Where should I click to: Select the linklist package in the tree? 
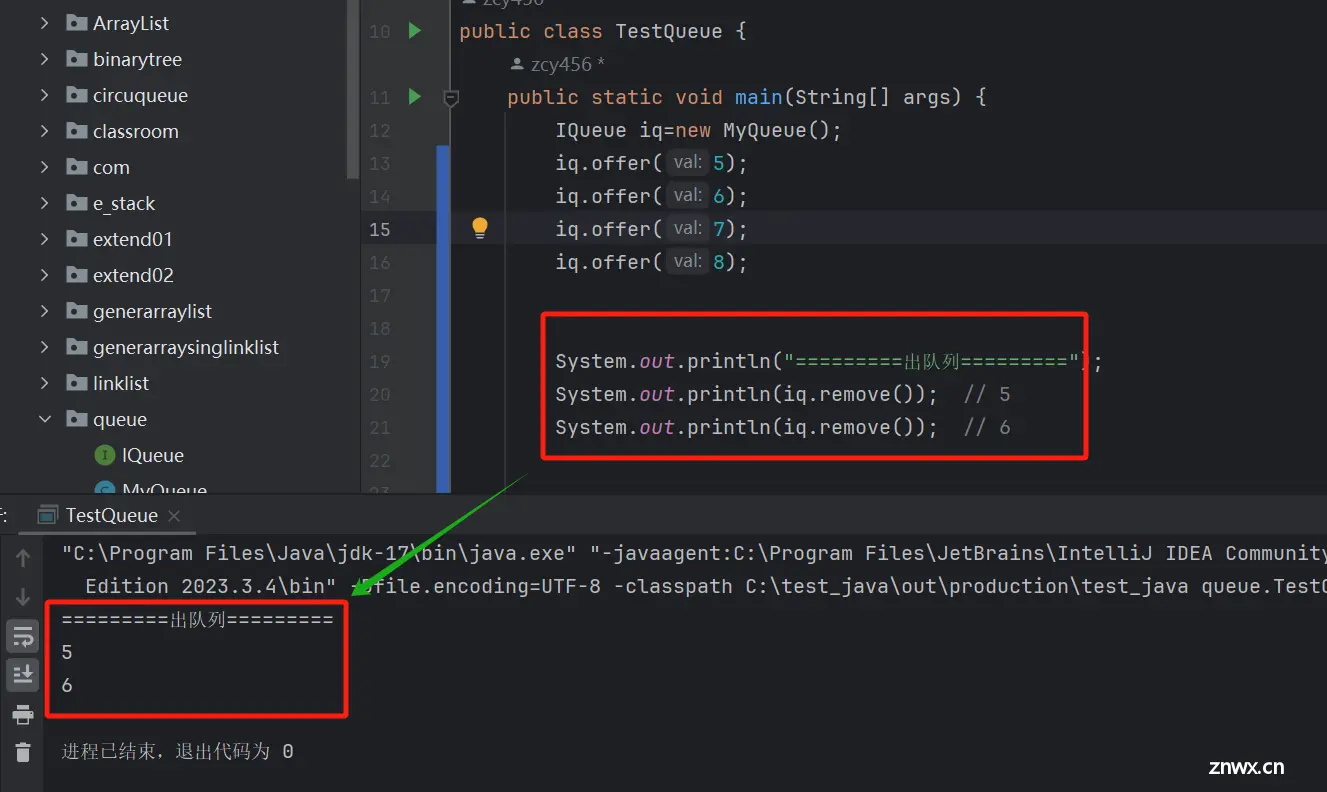121,383
